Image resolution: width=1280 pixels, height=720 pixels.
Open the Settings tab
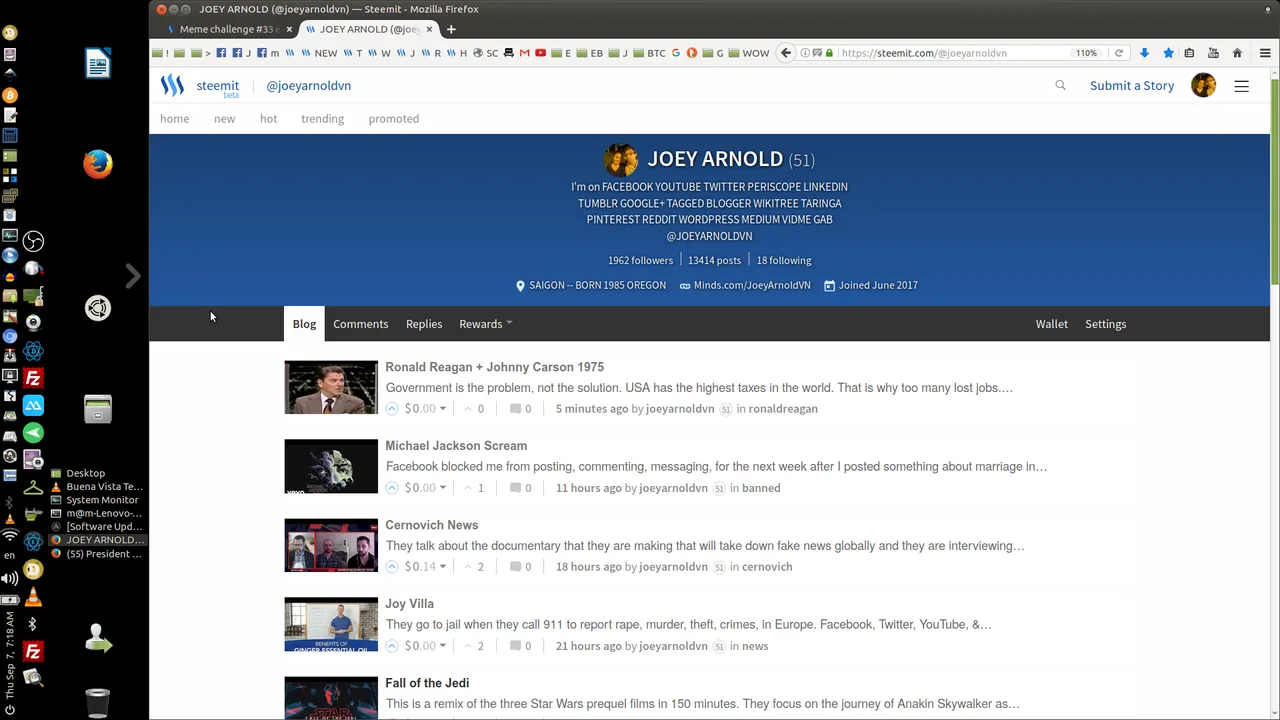point(1105,324)
